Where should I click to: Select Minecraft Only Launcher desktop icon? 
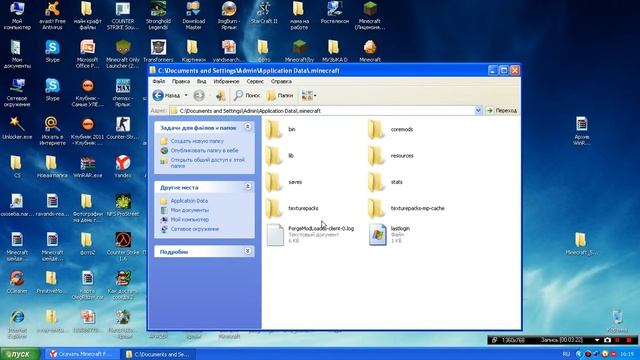tap(122, 54)
